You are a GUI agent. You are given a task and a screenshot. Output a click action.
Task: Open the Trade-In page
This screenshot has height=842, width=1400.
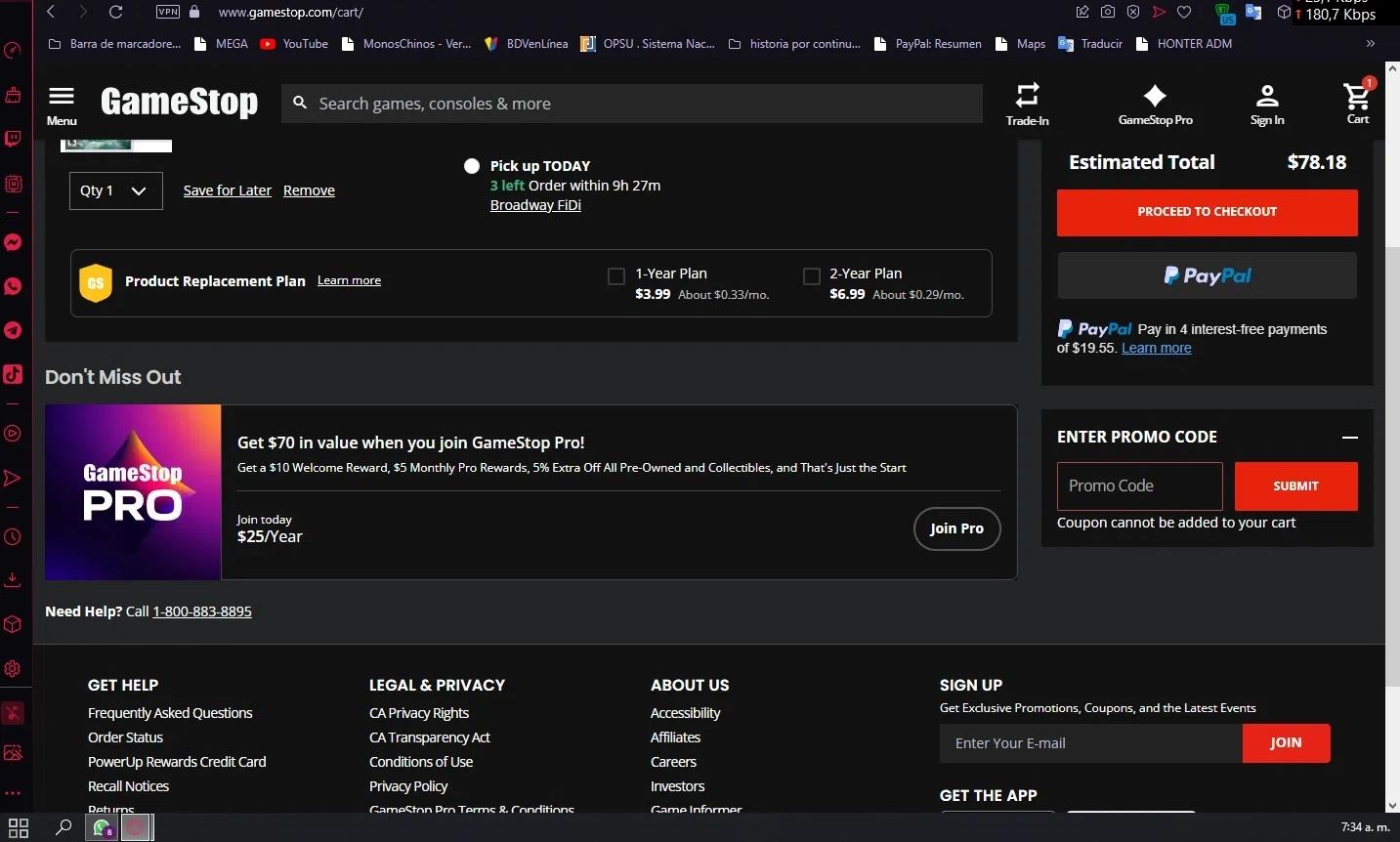1027,105
